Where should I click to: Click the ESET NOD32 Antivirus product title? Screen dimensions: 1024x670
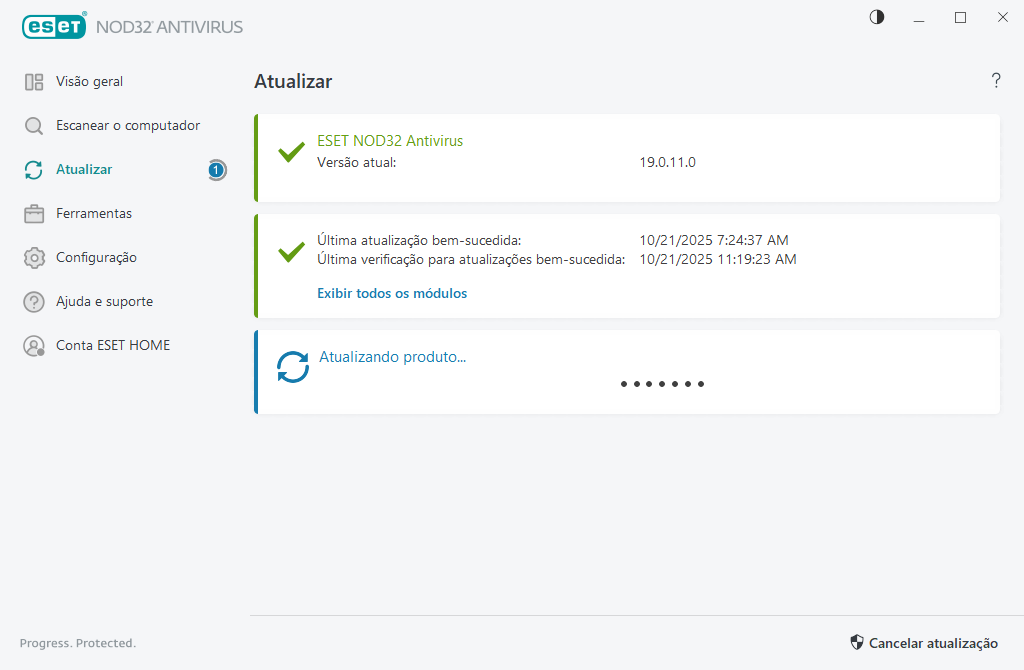pos(390,141)
